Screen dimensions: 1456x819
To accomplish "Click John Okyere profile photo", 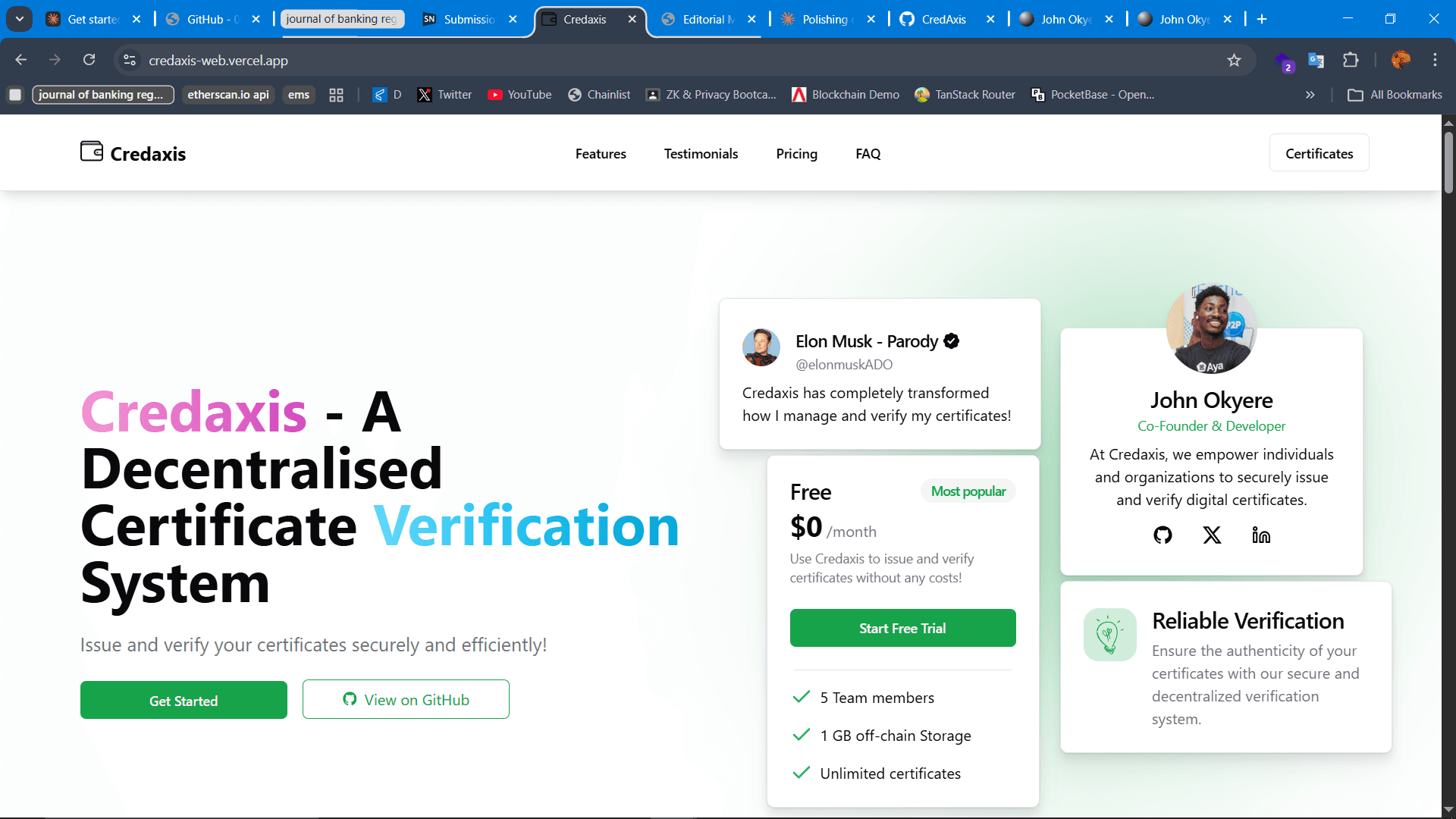I will 1212,328.
